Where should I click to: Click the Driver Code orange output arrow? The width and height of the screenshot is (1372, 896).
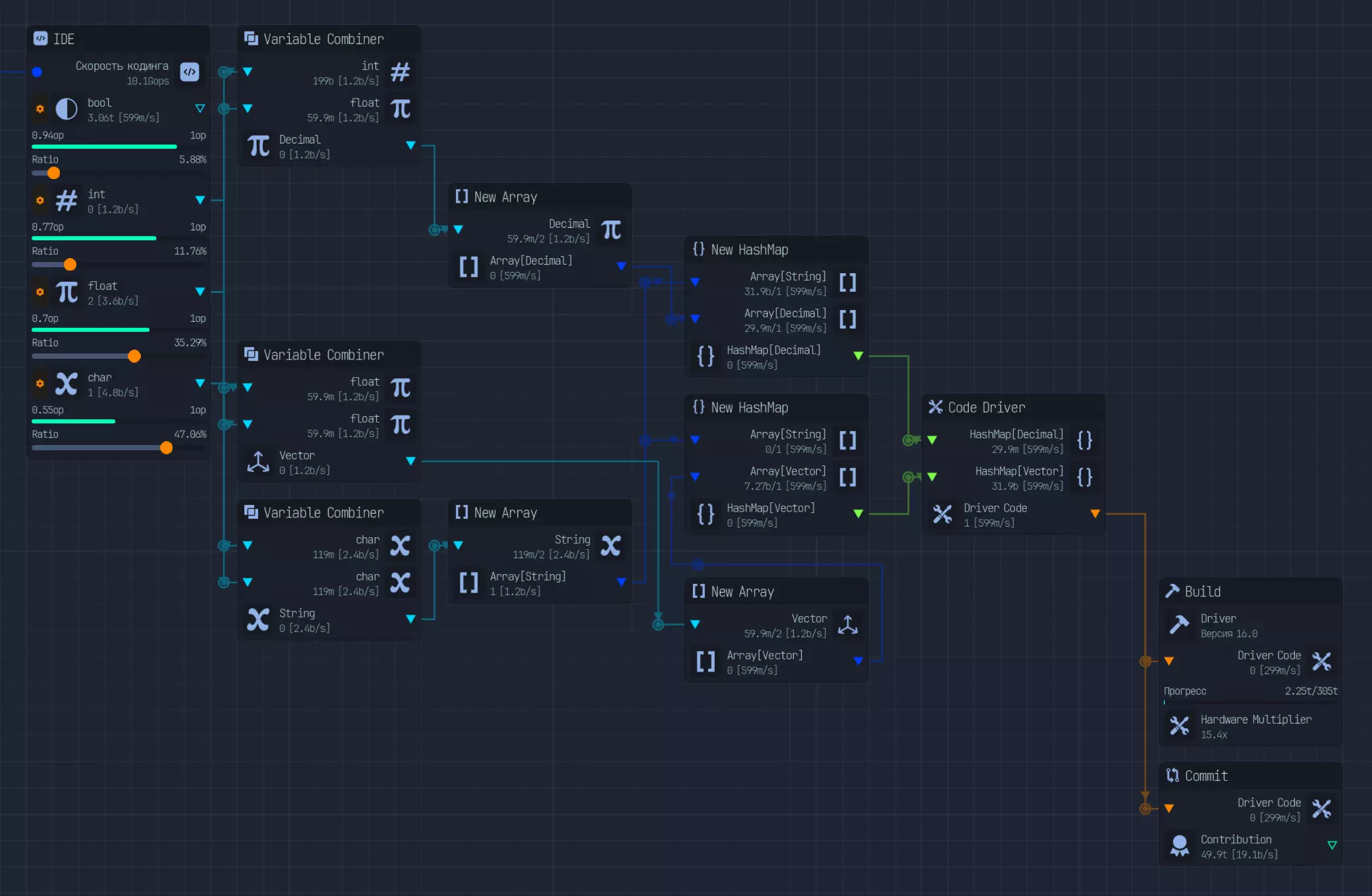pyautogui.click(x=1095, y=514)
